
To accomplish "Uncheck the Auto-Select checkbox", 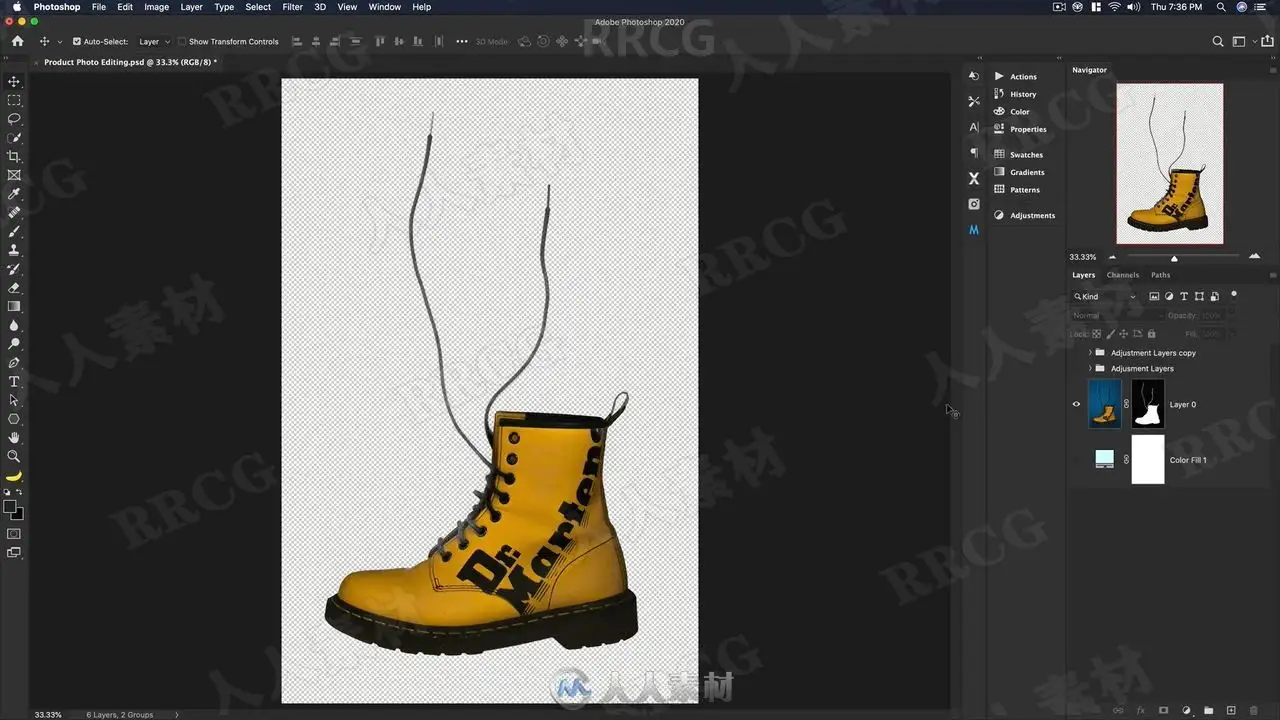I will tap(77, 42).
